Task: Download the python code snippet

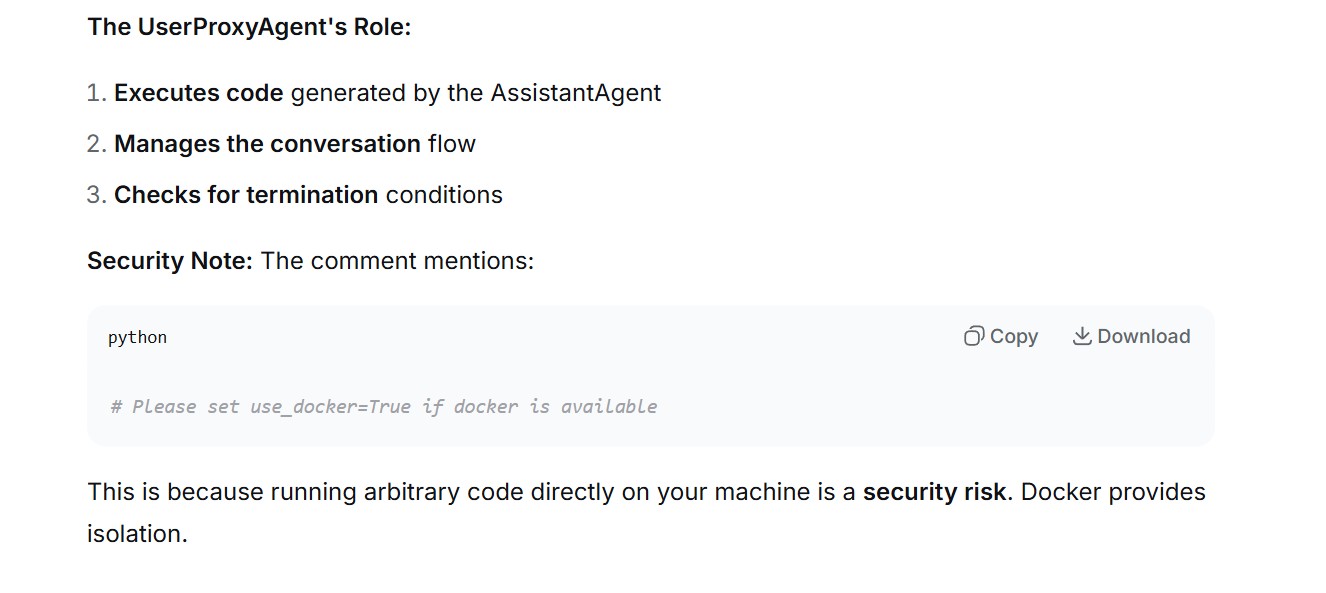Action: (1131, 337)
